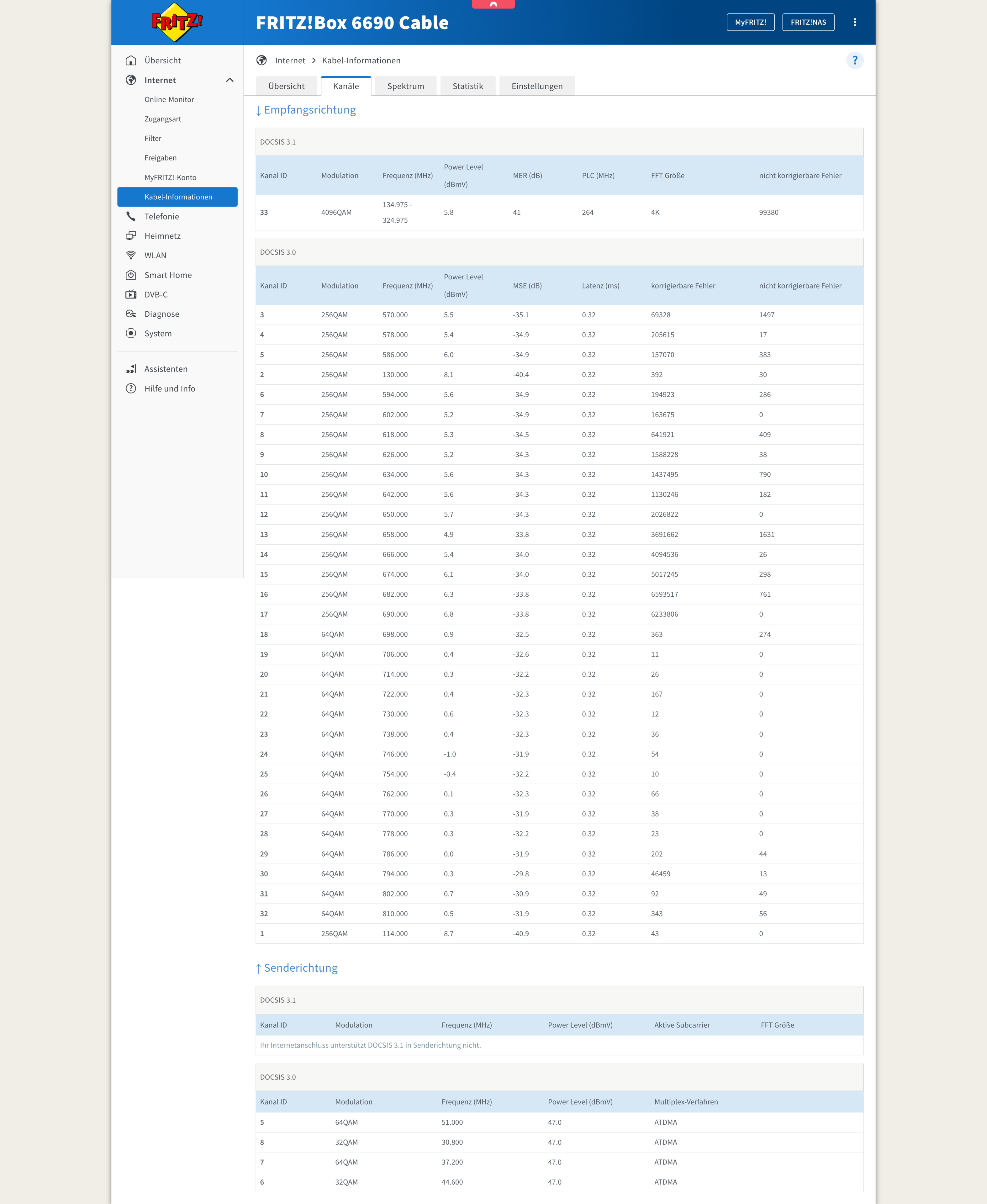Image resolution: width=987 pixels, height=1204 pixels.
Task: Open the Übersicht home icon in sidebar
Action: click(x=131, y=60)
